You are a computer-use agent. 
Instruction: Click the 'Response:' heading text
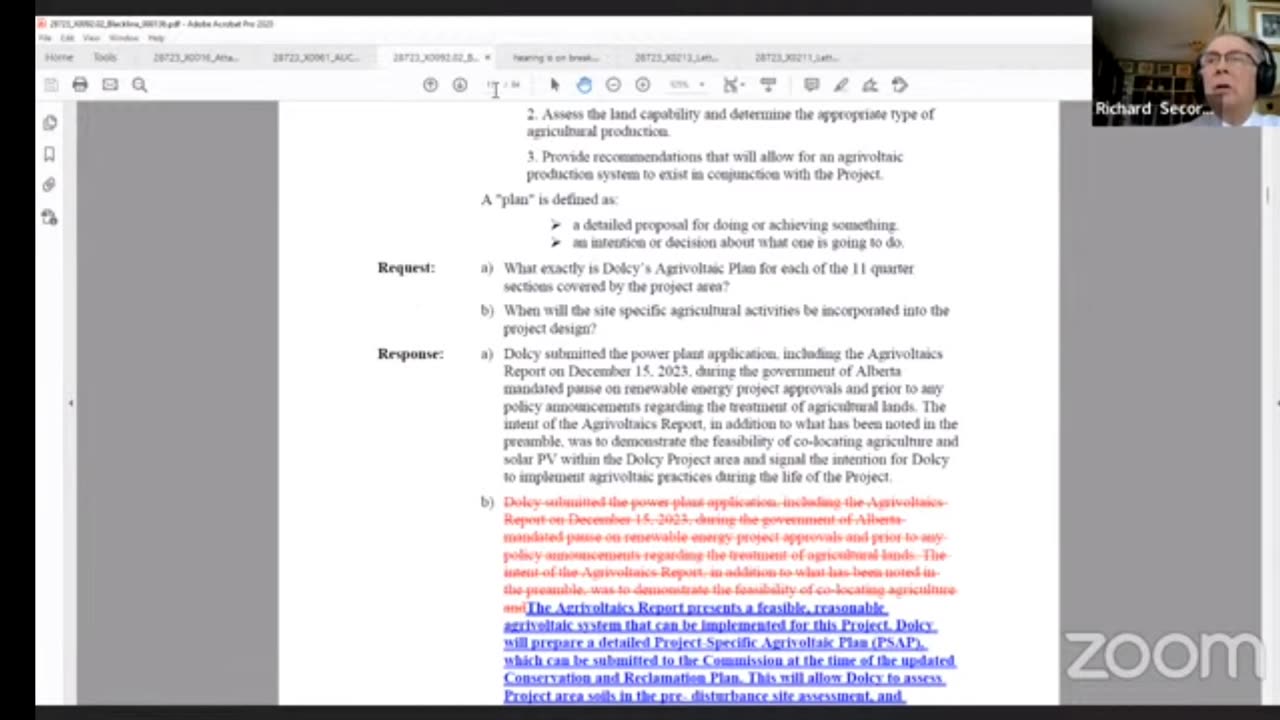point(410,354)
